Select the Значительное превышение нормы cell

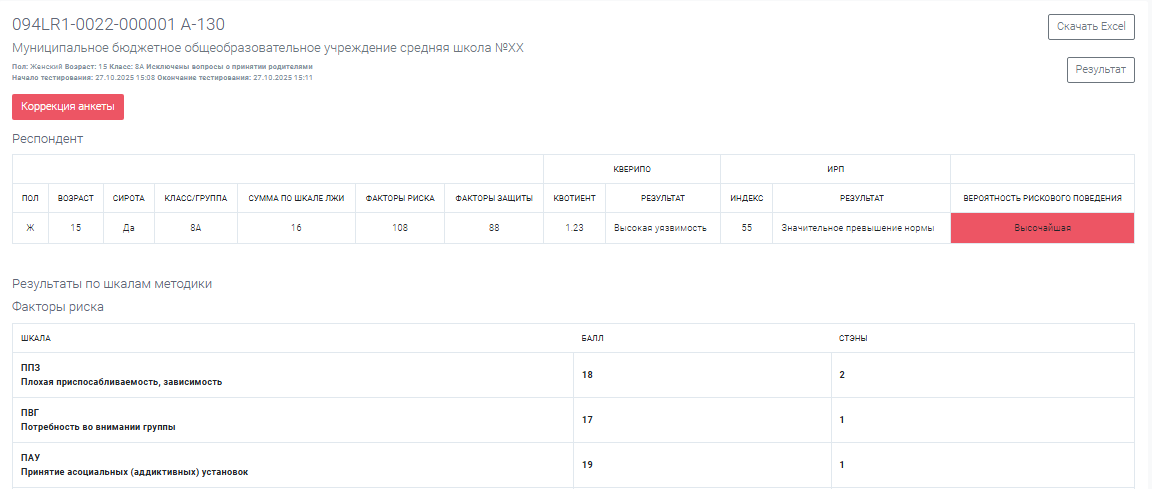(x=860, y=228)
